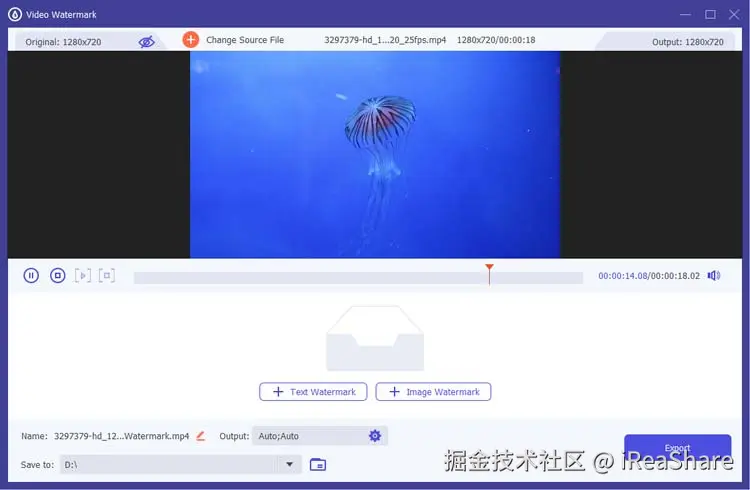Image resolution: width=750 pixels, height=490 pixels.
Task: Add an Image Watermark
Action: [x=433, y=391]
